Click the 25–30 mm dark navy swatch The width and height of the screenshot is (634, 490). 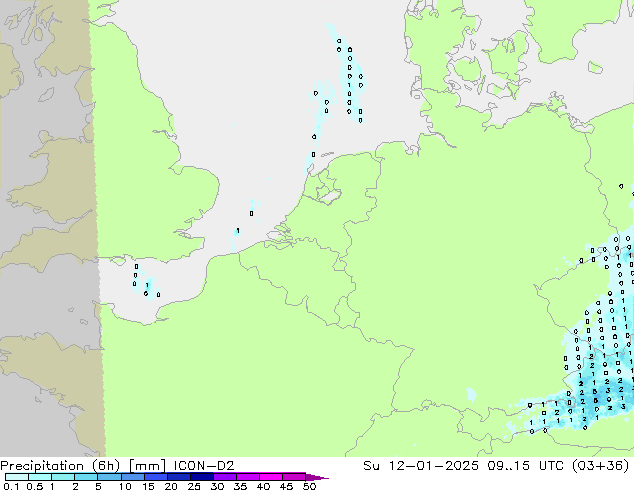[x=202, y=477]
